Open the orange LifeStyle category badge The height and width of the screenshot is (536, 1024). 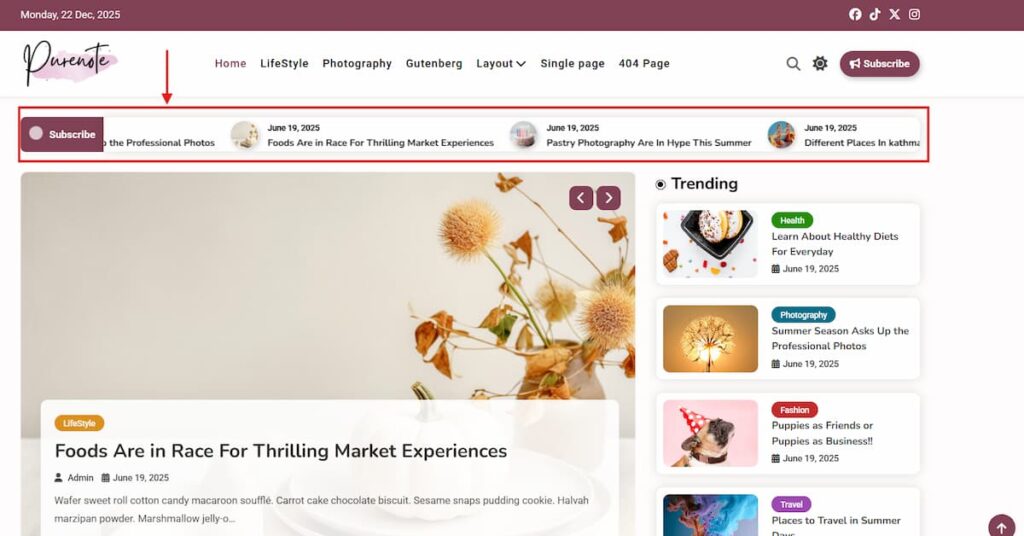tap(79, 423)
